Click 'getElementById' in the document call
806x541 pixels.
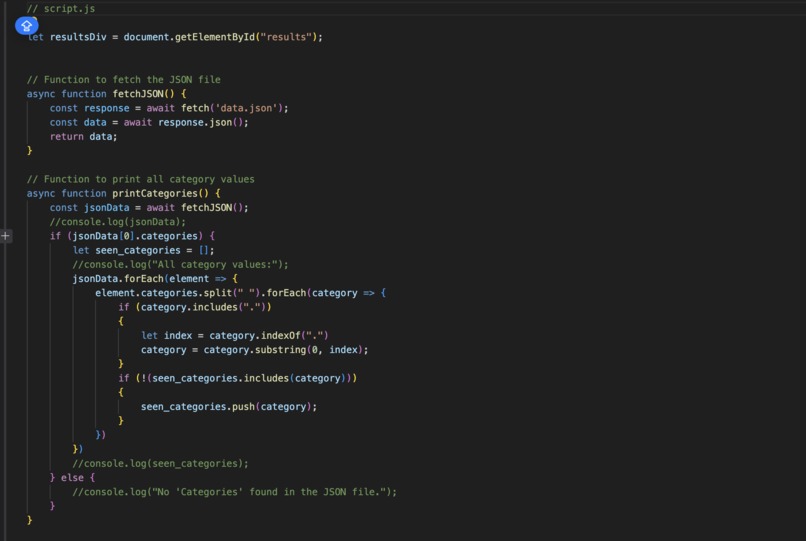point(215,37)
